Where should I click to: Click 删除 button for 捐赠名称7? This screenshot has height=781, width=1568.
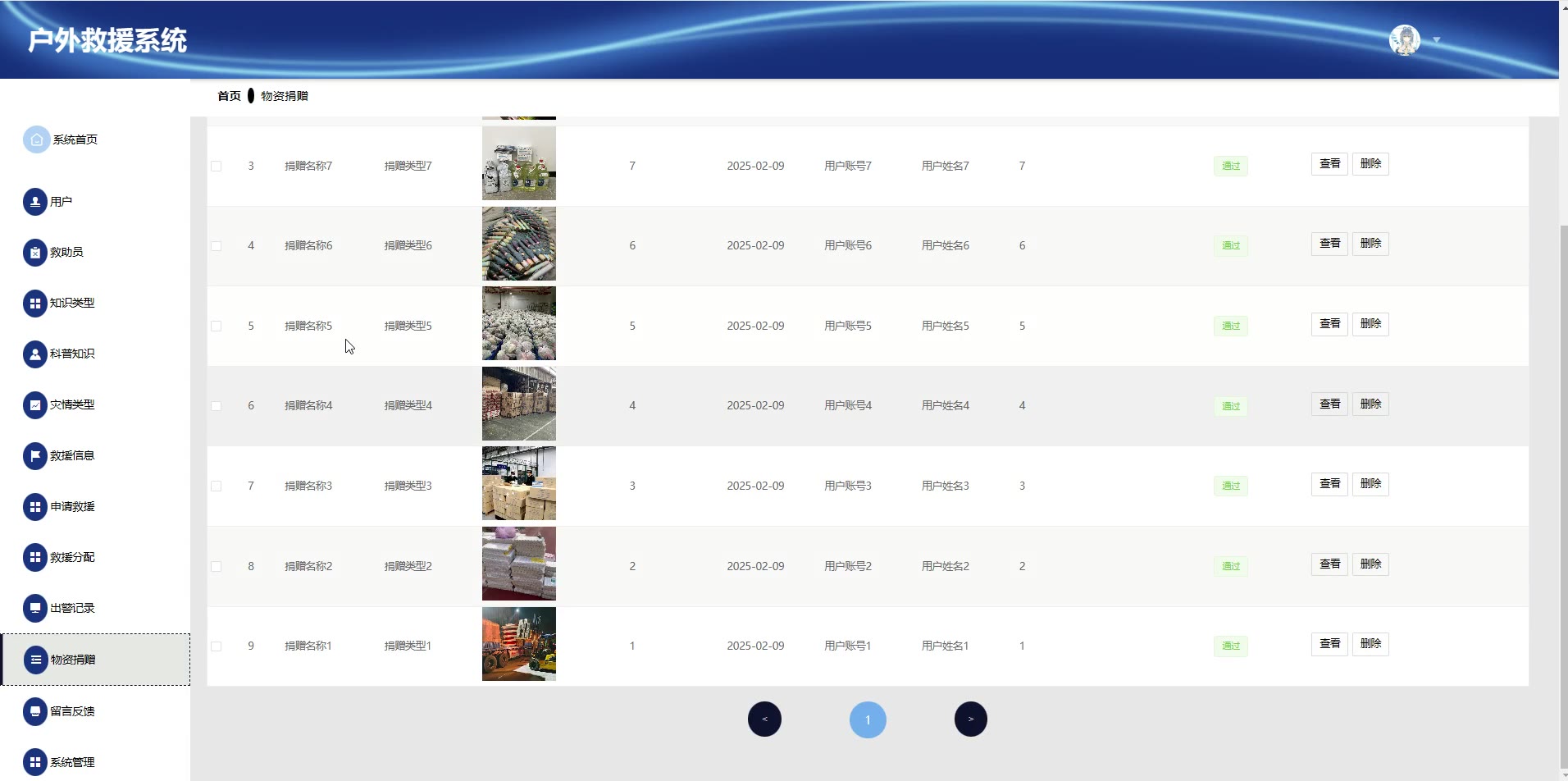[1370, 164]
